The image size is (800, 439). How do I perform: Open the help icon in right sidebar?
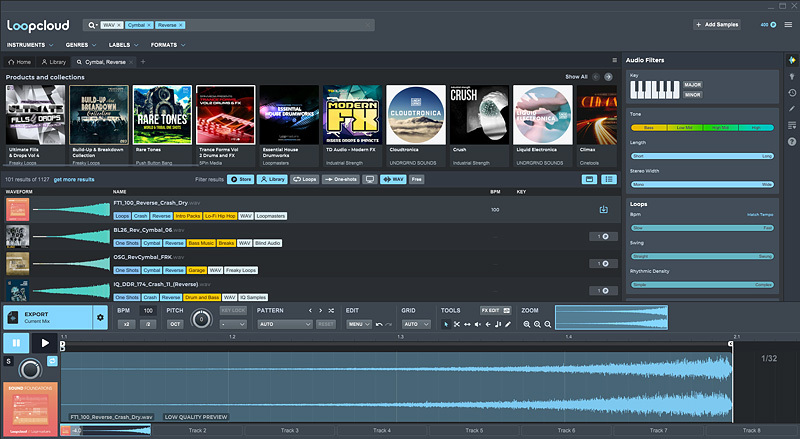pos(792,141)
